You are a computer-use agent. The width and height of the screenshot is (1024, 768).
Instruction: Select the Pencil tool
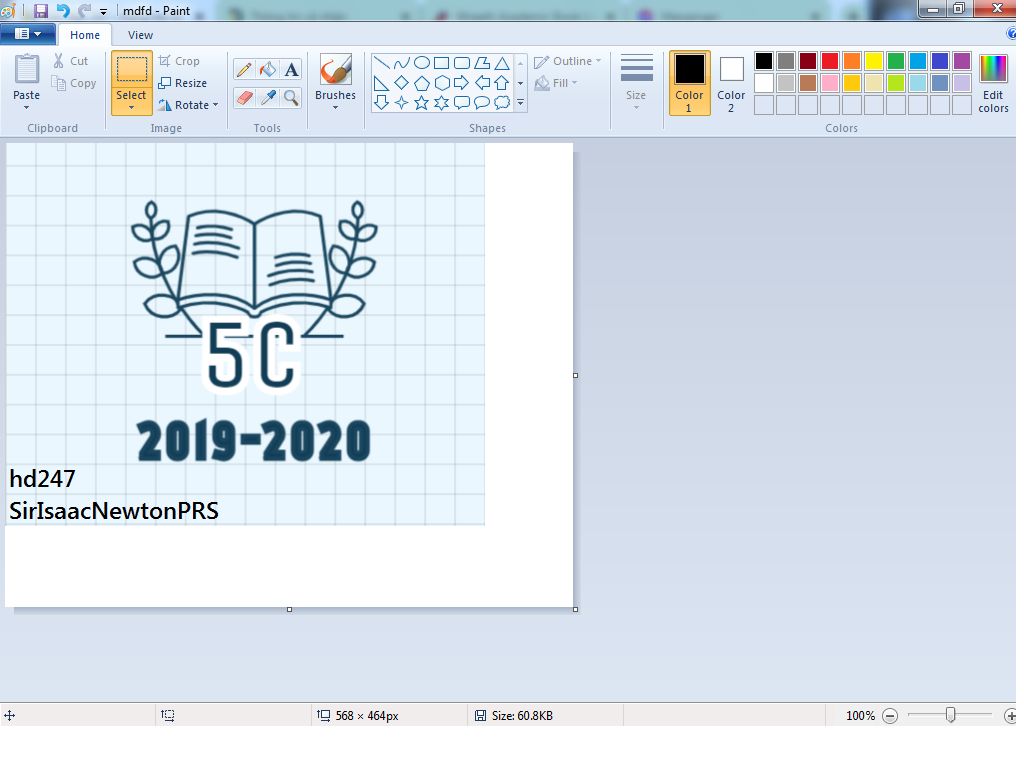coord(244,69)
